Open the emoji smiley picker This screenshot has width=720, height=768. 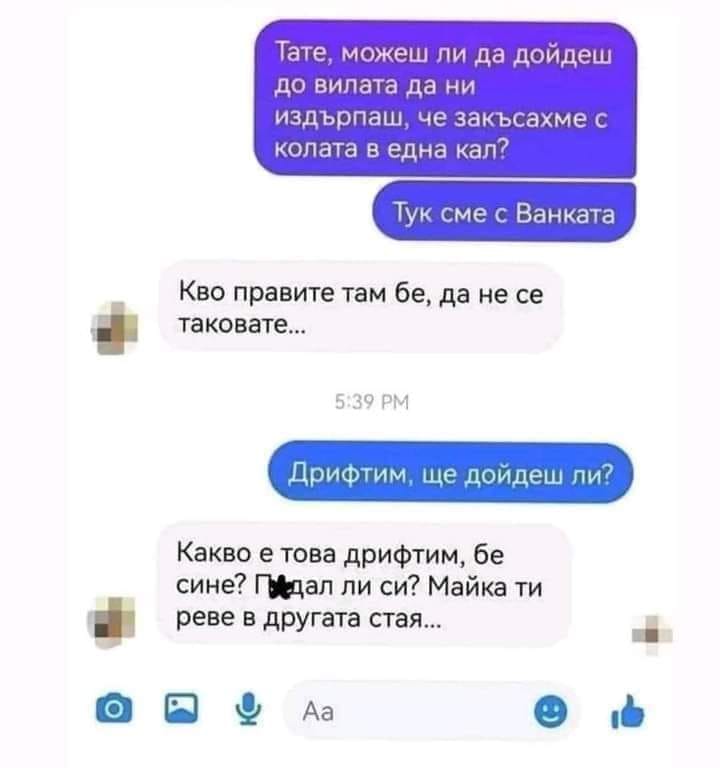point(551,711)
